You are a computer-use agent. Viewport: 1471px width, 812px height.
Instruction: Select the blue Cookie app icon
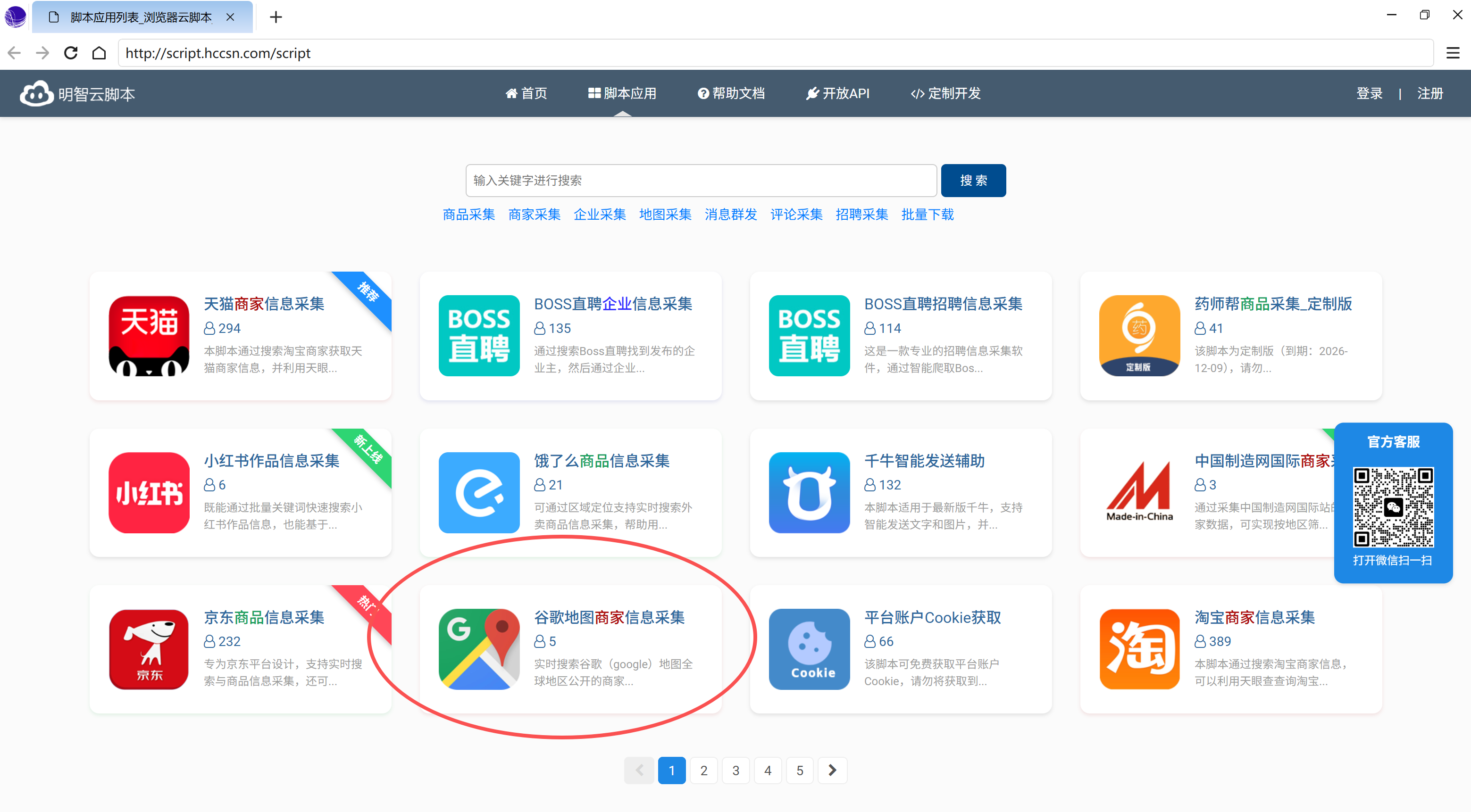(809, 649)
